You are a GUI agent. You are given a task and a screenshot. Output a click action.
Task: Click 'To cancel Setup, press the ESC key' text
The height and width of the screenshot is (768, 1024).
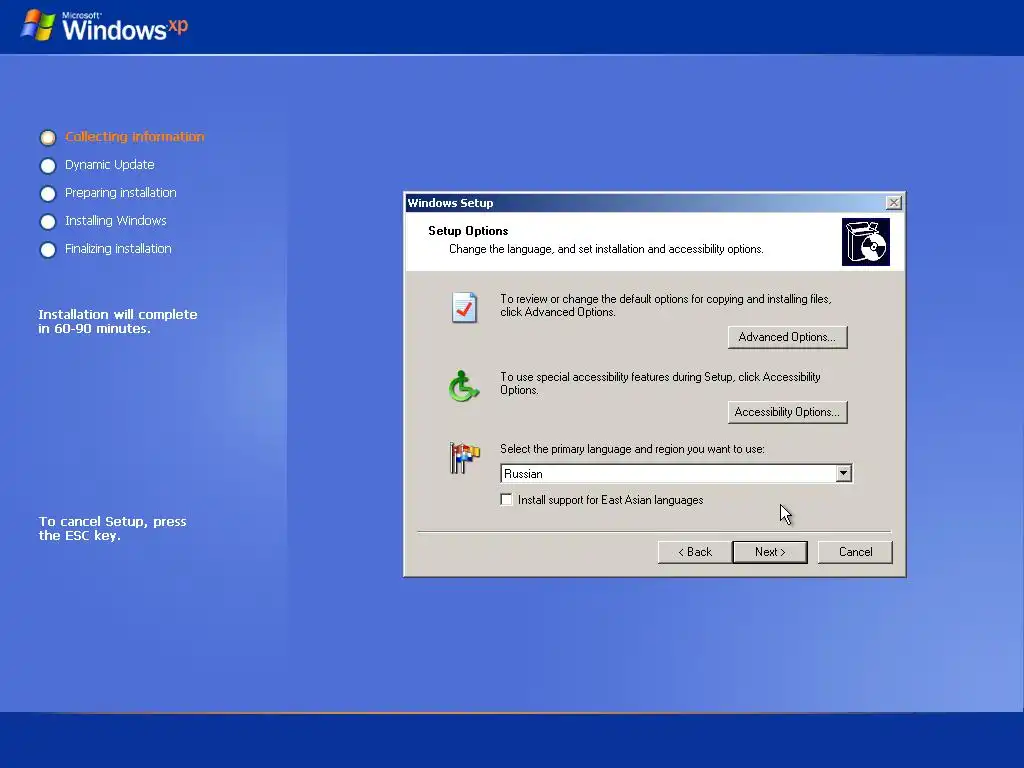tap(112, 528)
